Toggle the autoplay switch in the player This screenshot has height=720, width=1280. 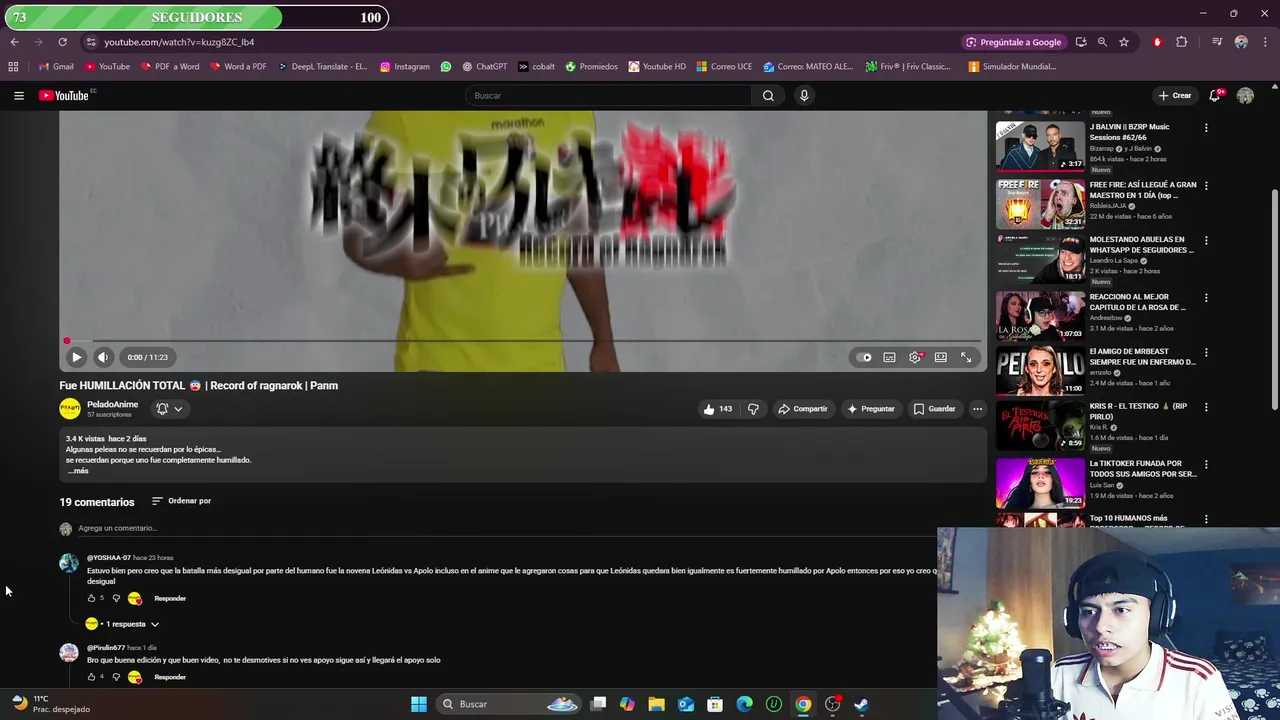point(864,357)
